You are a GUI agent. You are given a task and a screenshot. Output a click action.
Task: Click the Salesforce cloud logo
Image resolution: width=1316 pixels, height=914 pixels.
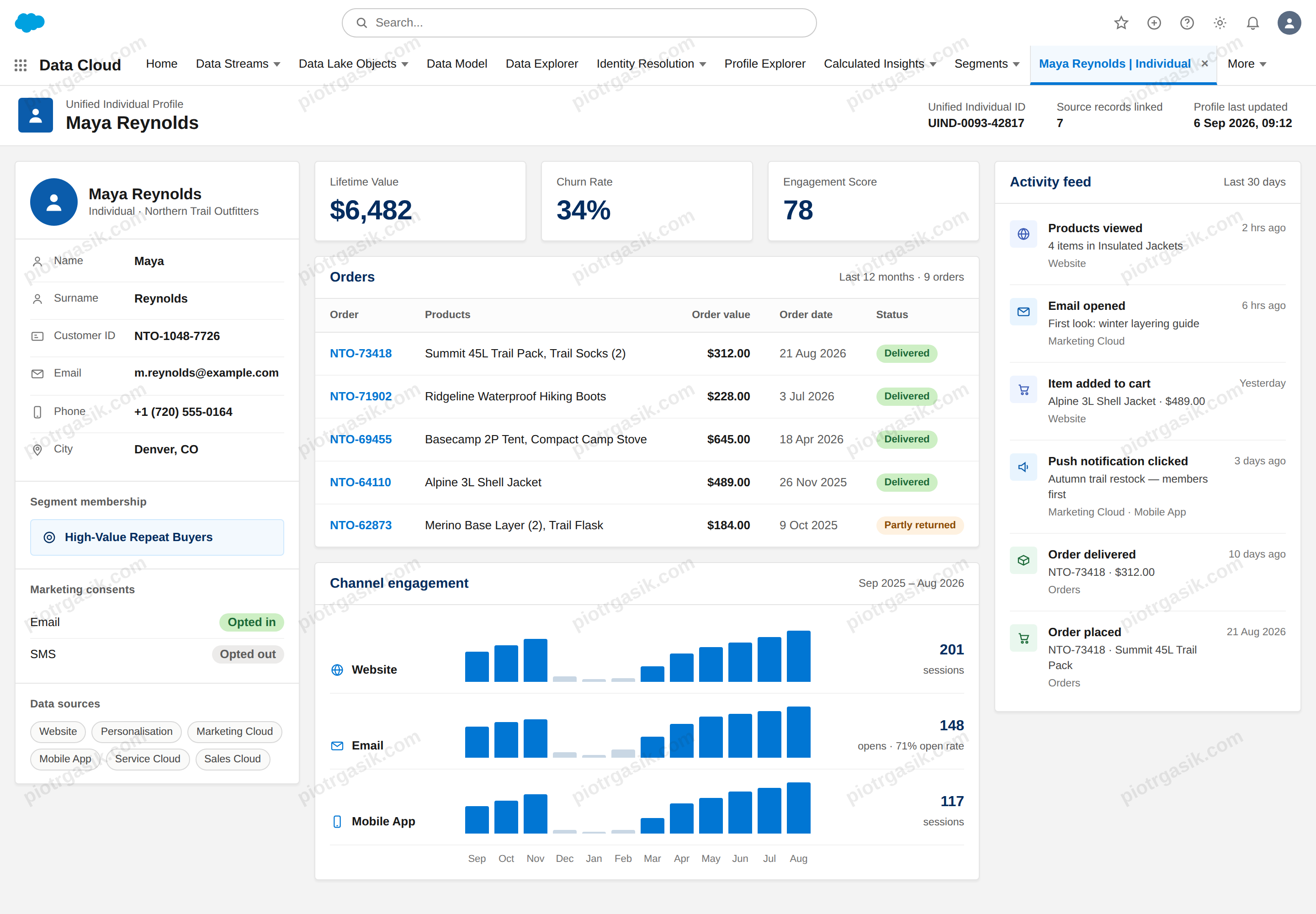(29, 22)
